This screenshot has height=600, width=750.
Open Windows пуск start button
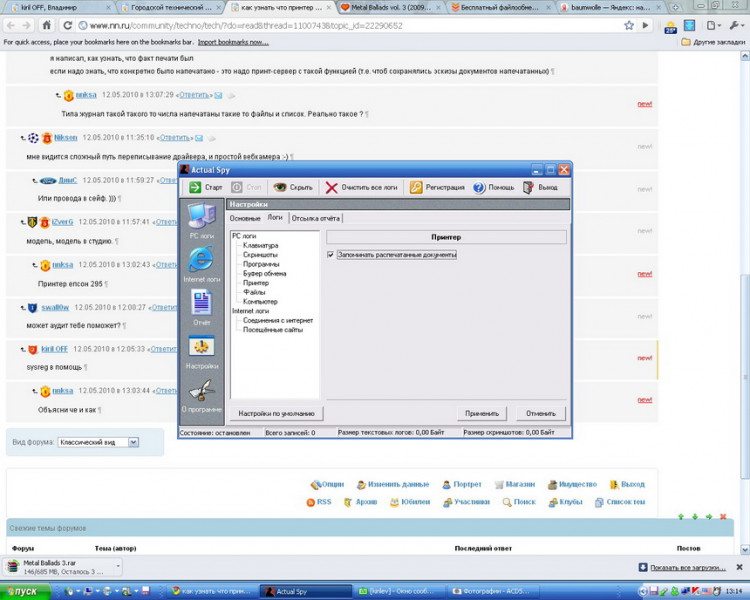click(x=26, y=591)
